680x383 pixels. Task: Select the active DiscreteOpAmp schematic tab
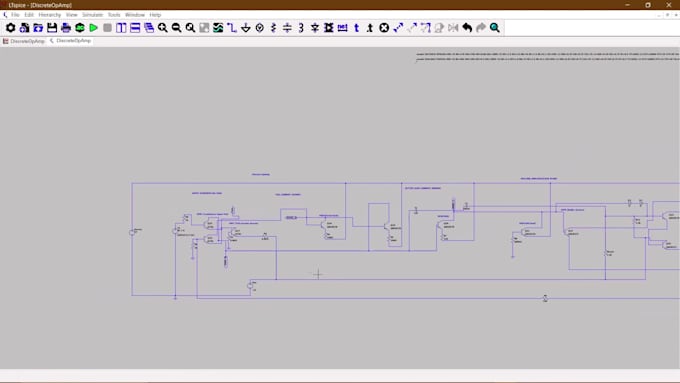click(70, 41)
